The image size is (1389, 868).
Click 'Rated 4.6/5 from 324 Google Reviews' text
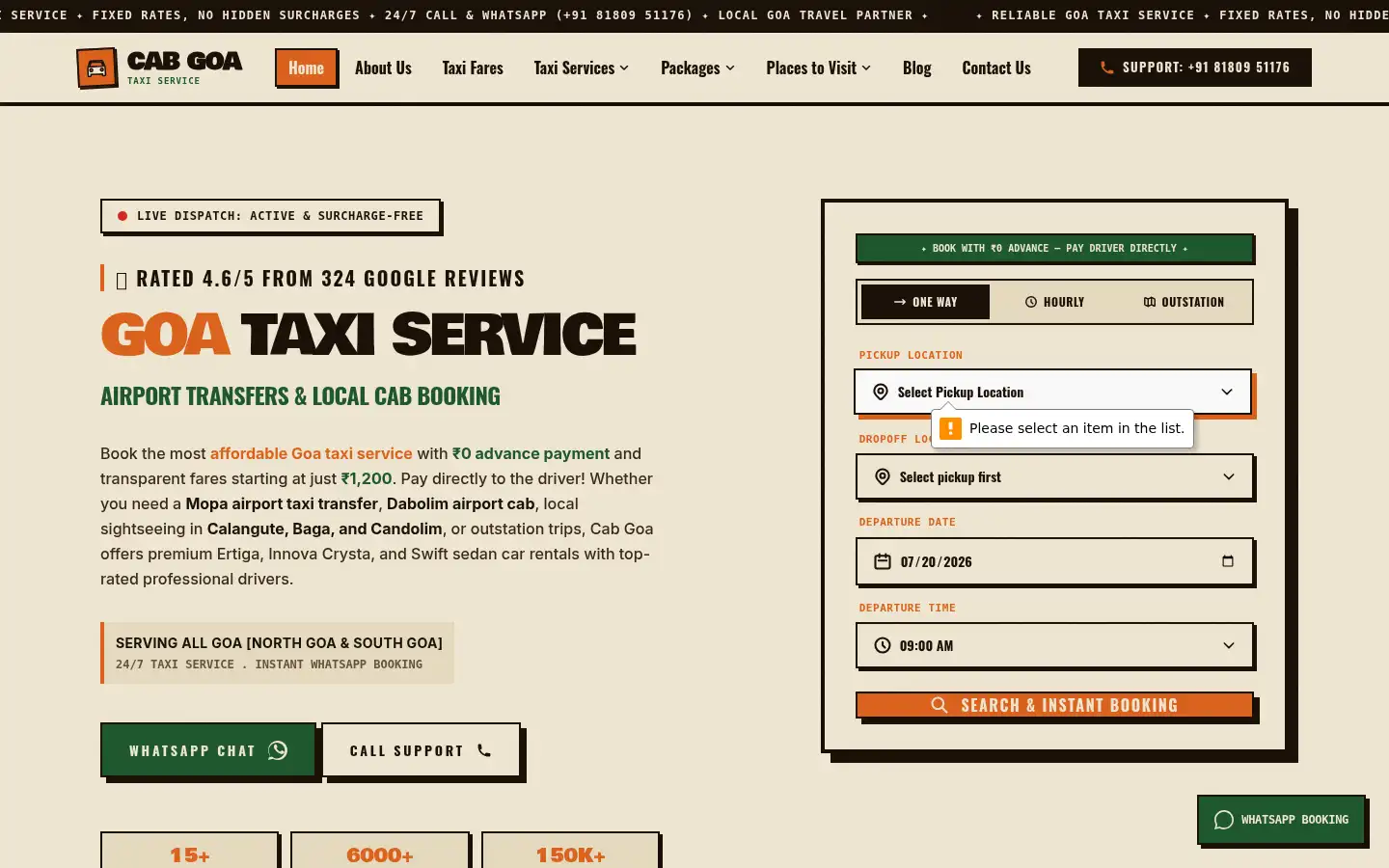coord(330,279)
